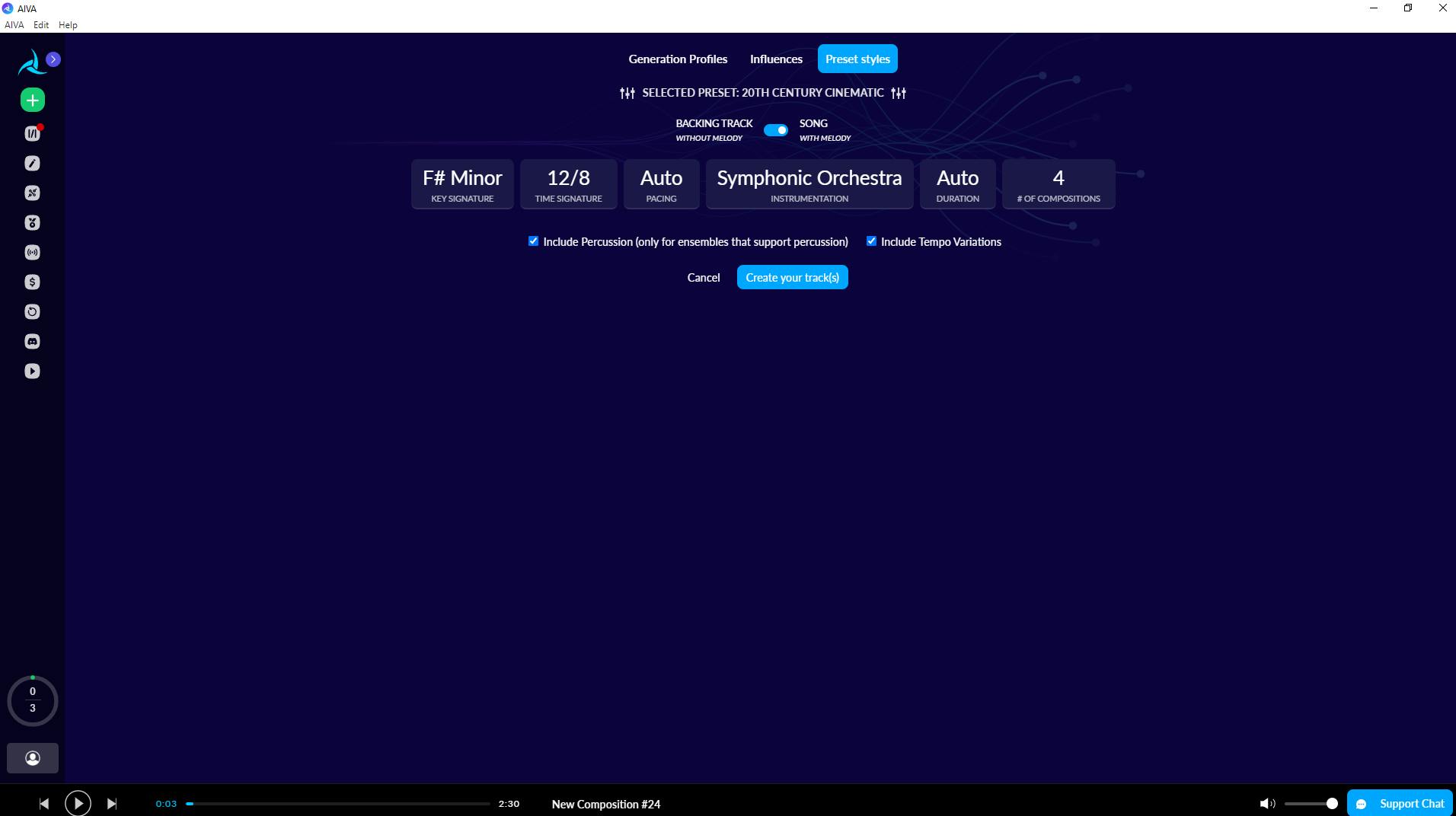Click the 0:03 elapsed time display
This screenshot has height=816, width=1456.
(x=166, y=804)
